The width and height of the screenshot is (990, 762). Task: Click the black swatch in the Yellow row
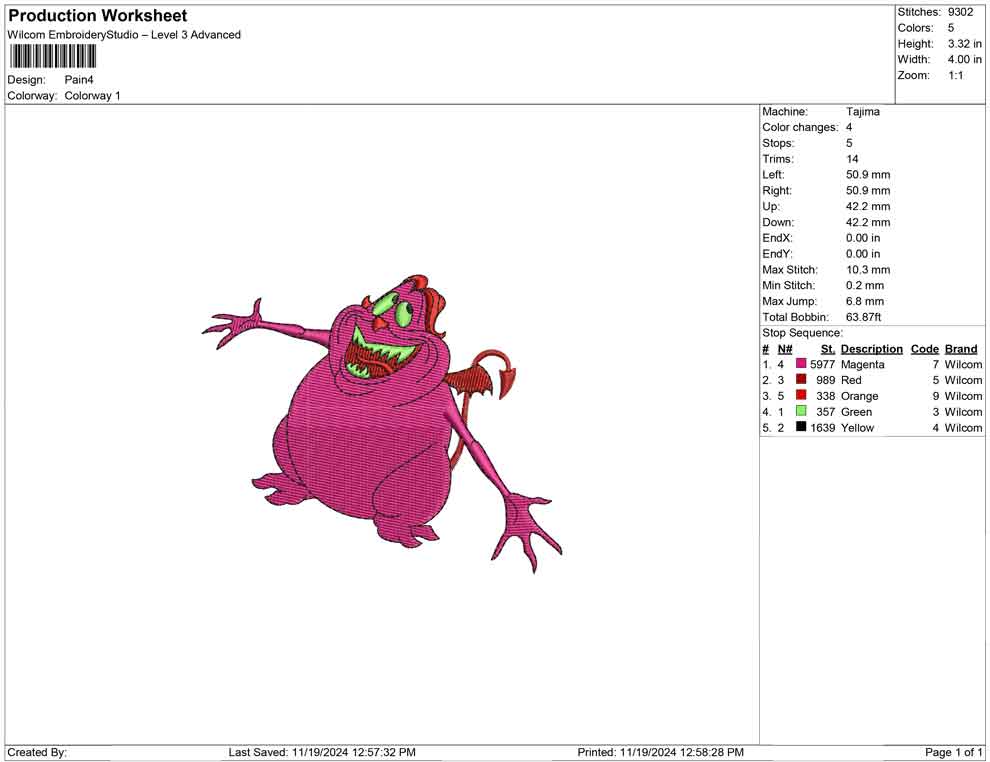(801, 427)
